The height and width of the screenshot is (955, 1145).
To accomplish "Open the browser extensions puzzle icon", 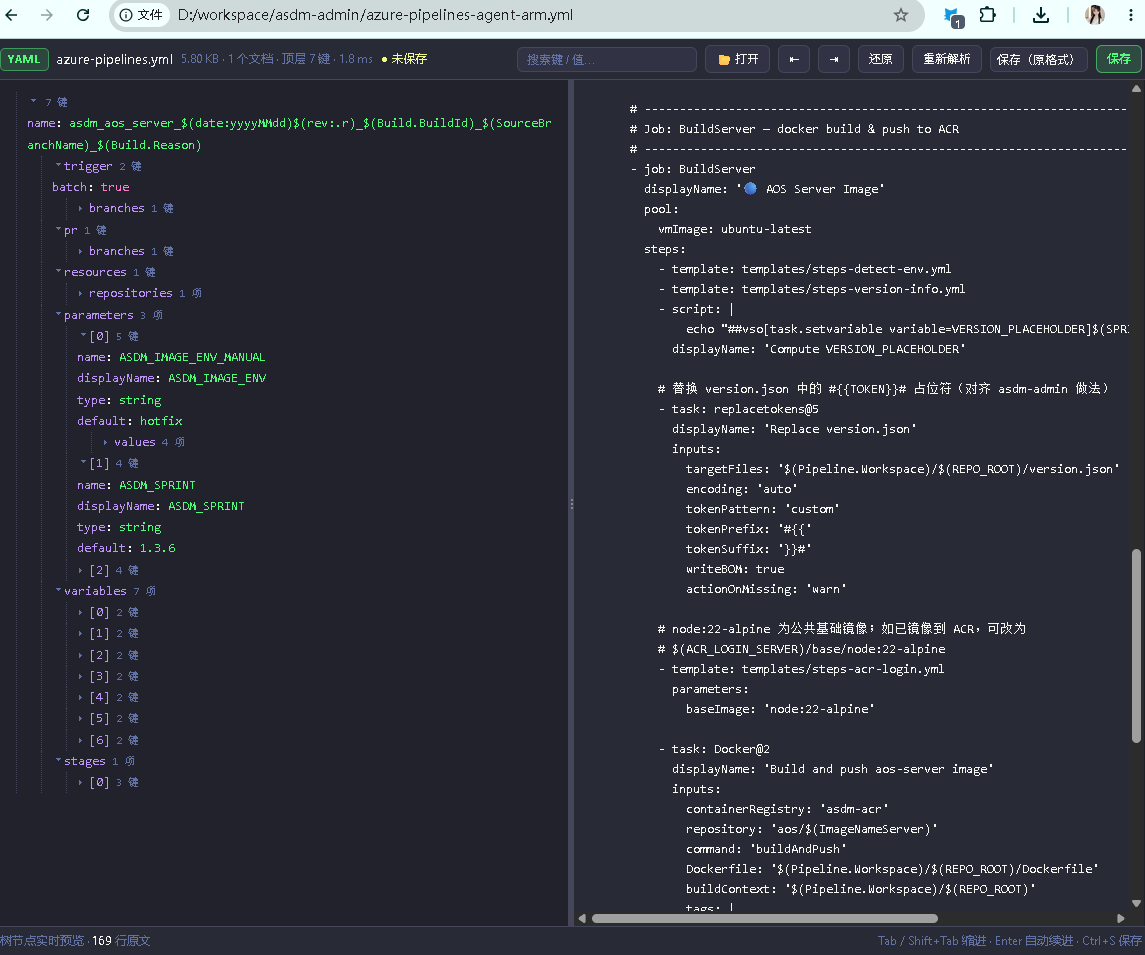I will coord(987,15).
